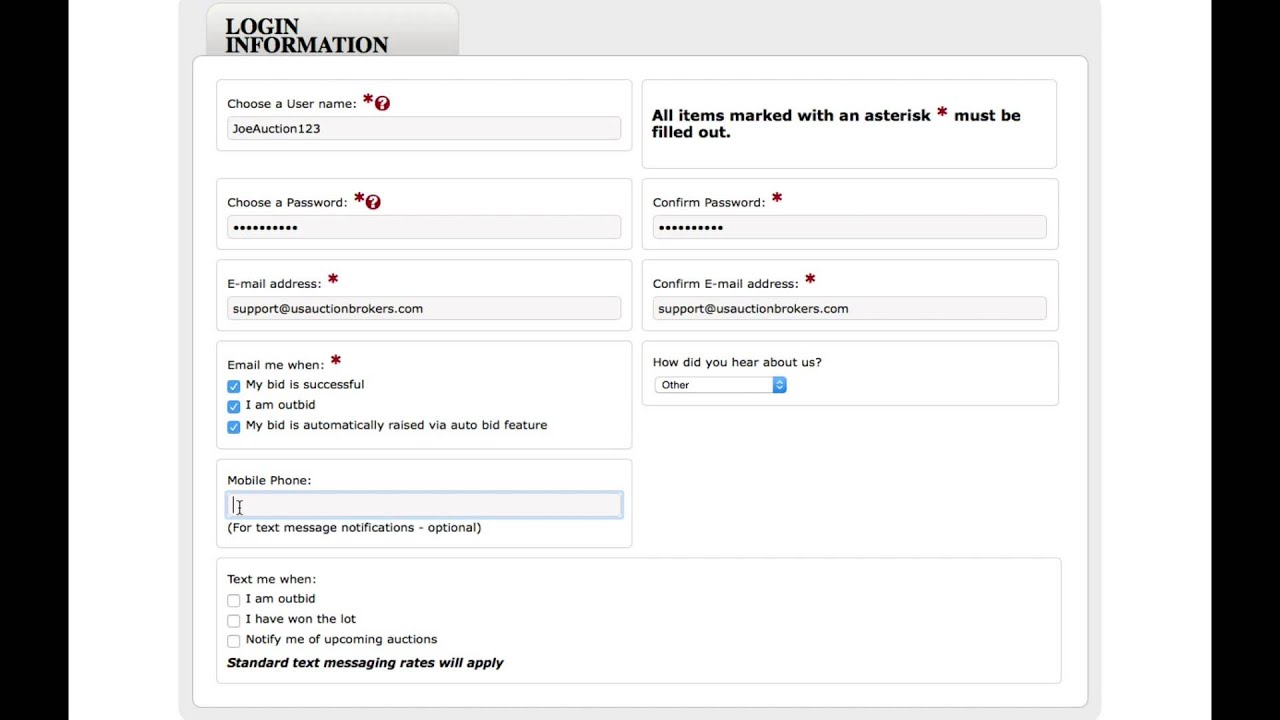The width and height of the screenshot is (1280, 720).
Task: Check I have won the lot text option
Action: [x=234, y=620]
